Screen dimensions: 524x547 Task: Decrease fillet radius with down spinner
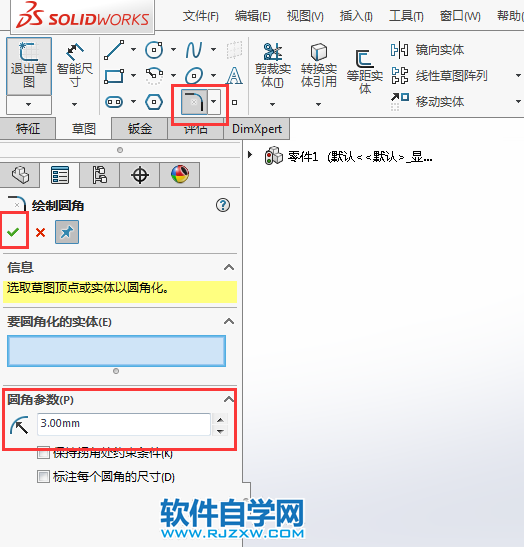tap(220, 431)
